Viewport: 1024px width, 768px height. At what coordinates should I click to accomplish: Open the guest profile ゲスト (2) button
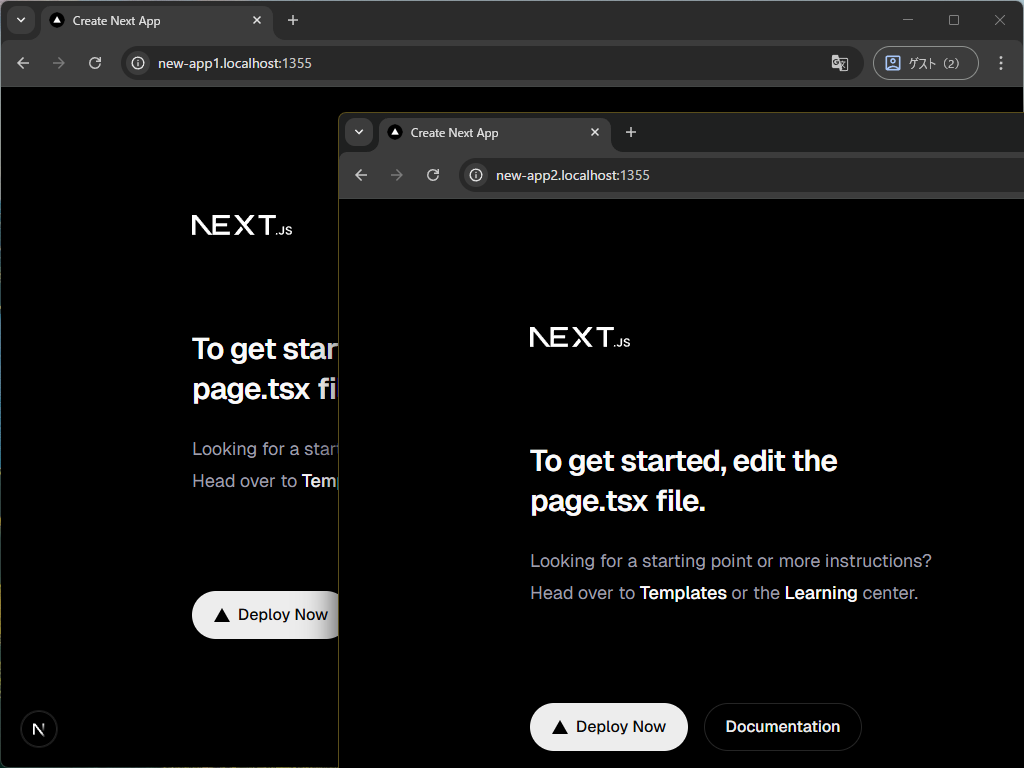pyautogui.click(x=925, y=63)
